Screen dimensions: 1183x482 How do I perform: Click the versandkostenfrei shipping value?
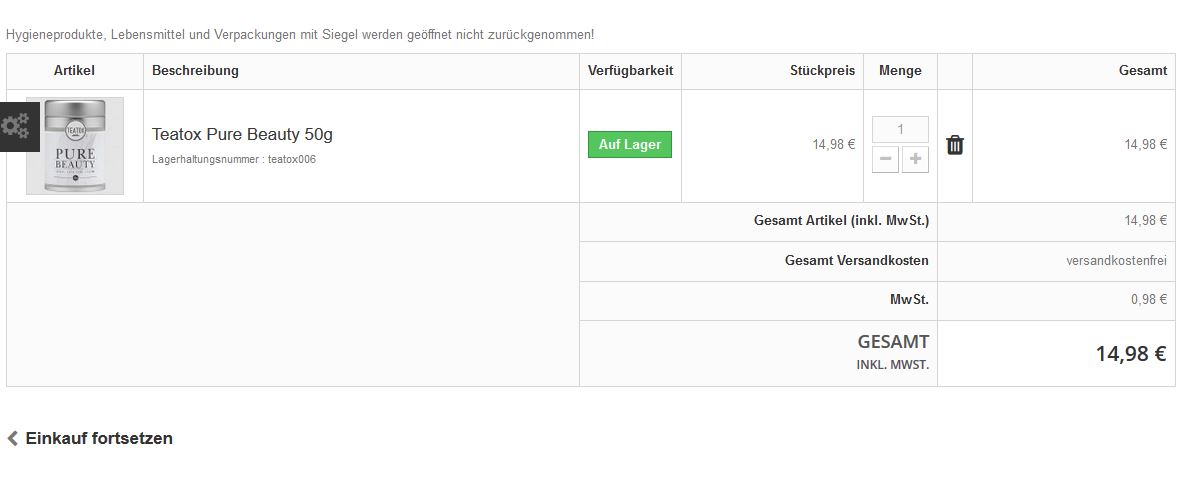(x=1117, y=261)
